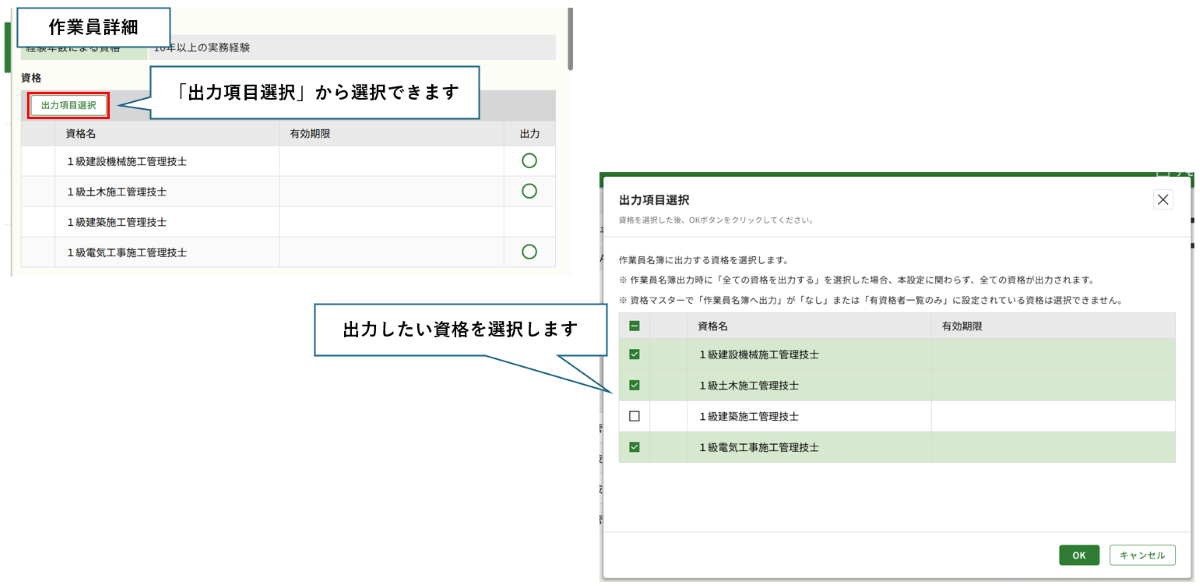Screen dimensions: 1200x586
Task: Click the 資格名 column header in dialog
Action: (712, 326)
